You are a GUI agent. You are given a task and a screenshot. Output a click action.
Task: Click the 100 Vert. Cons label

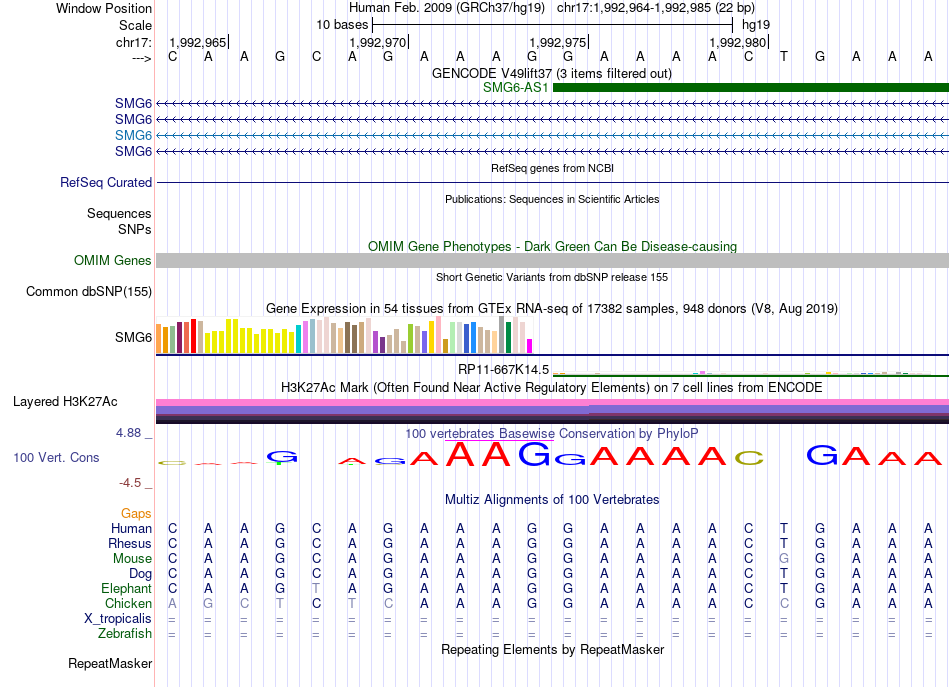pos(56,457)
